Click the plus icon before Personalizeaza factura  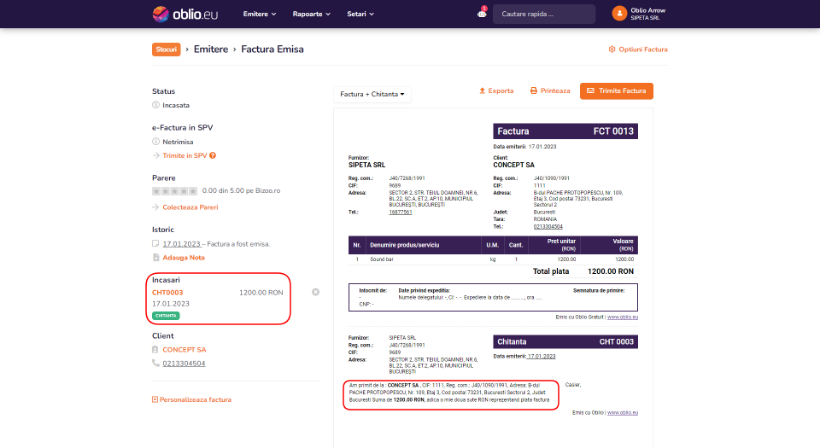pos(155,399)
